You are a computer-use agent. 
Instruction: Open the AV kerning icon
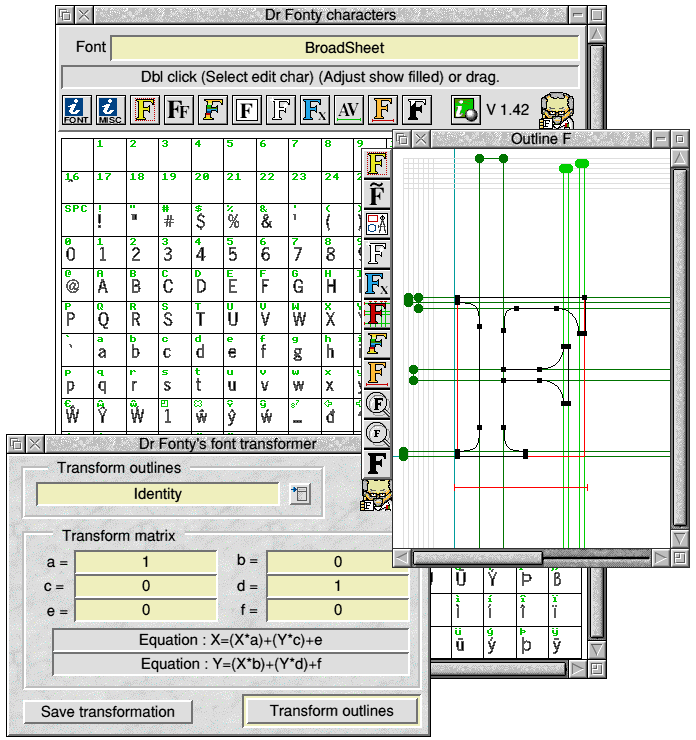click(x=348, y=110)
